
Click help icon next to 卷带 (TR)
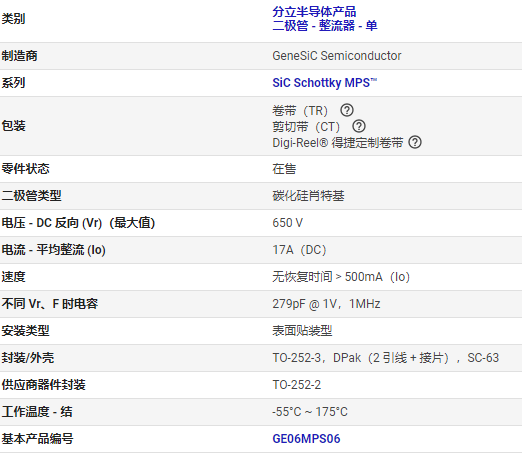tap(347, 110)
